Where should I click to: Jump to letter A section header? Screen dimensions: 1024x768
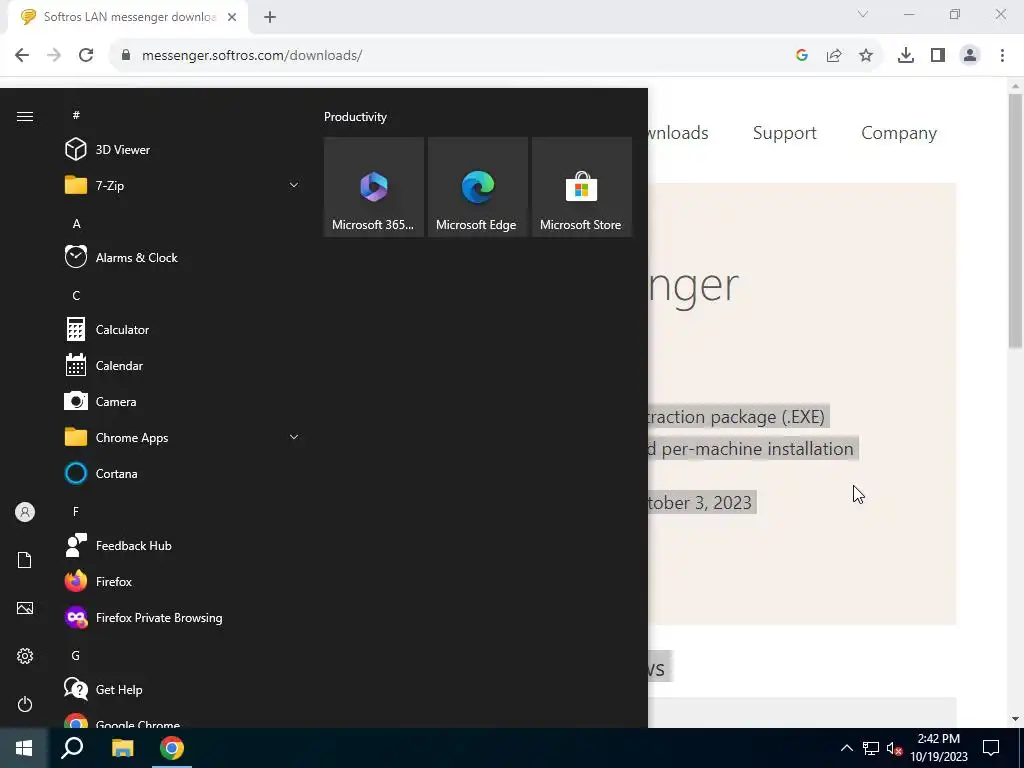[76, 224]
